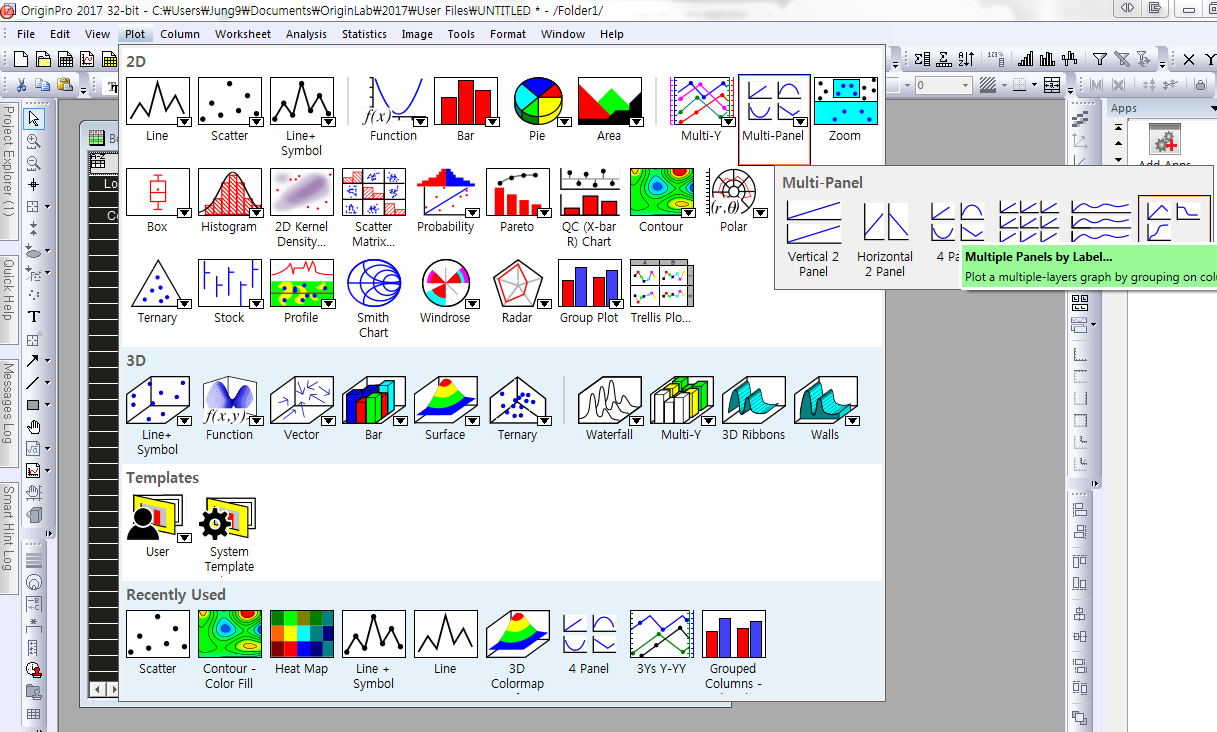Expand the Line plot dropdown arrow
Screen dimensions: 1217x732
(x=184, y=121)
